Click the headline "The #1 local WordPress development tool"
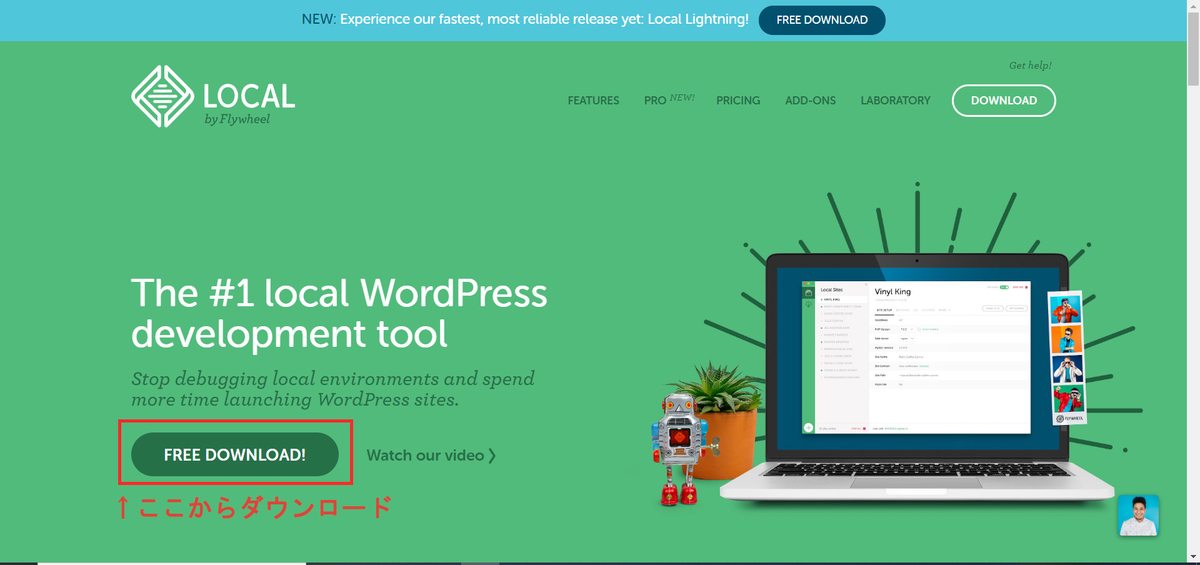The height and width of the screenshot is (565, 1200). [x=339, y=313]
